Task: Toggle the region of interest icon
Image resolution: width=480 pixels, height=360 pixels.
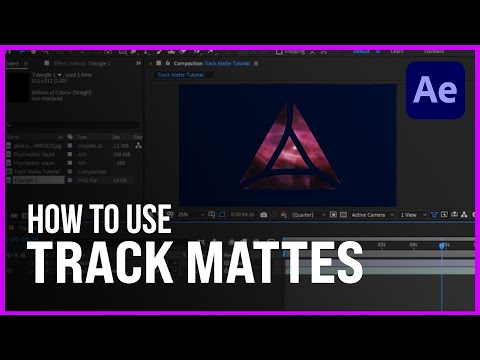Action: tap(333, 215)
